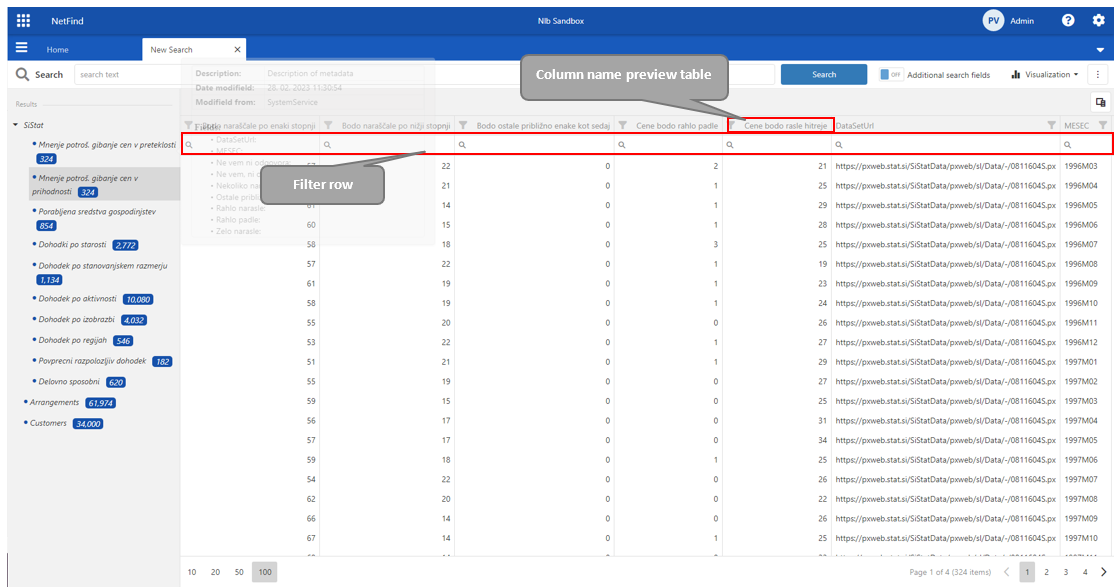The height and width of the screenshot is (588, 1118).
Task: Open the help question mark icon
Action: pos(1068,20)
